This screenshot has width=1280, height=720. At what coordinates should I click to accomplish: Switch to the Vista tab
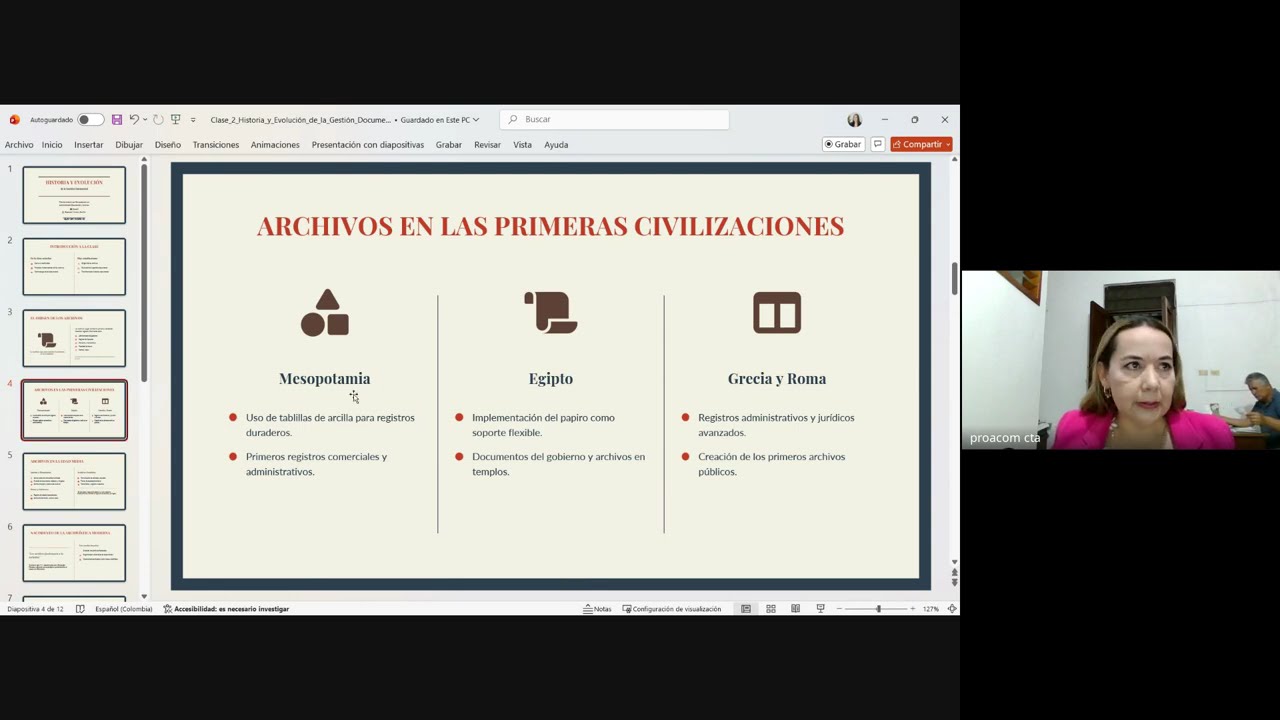tap(522, 145)
